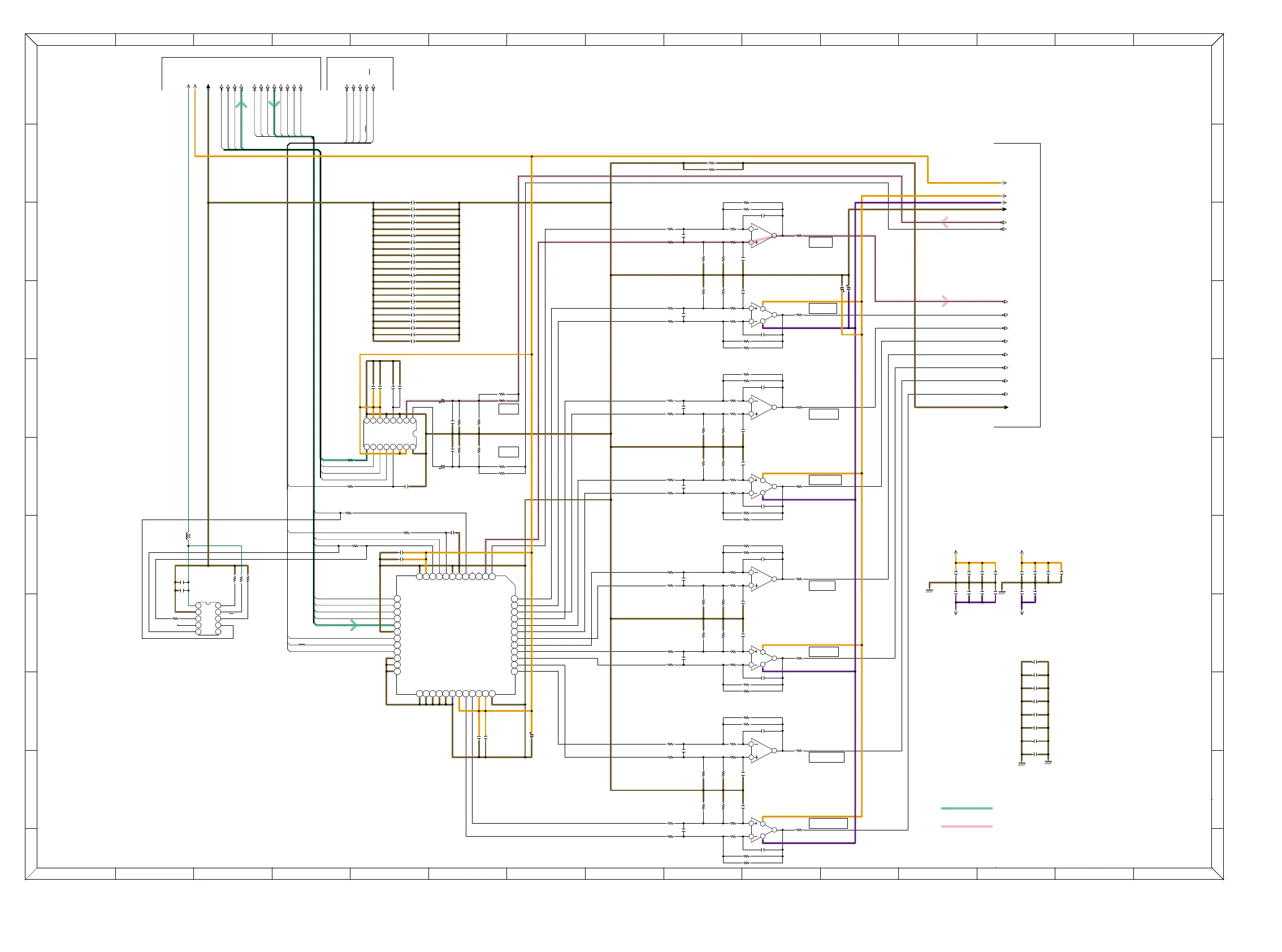Click the pink right-pointing signal arrow

945,301
